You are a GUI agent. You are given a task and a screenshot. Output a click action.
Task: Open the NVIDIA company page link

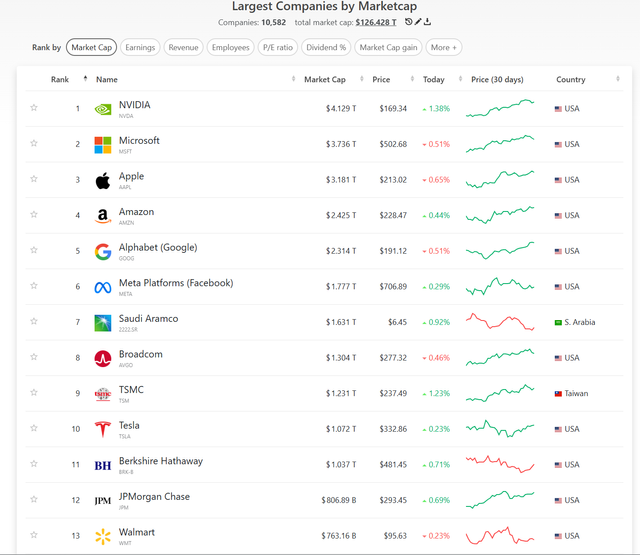click(135, 105)
